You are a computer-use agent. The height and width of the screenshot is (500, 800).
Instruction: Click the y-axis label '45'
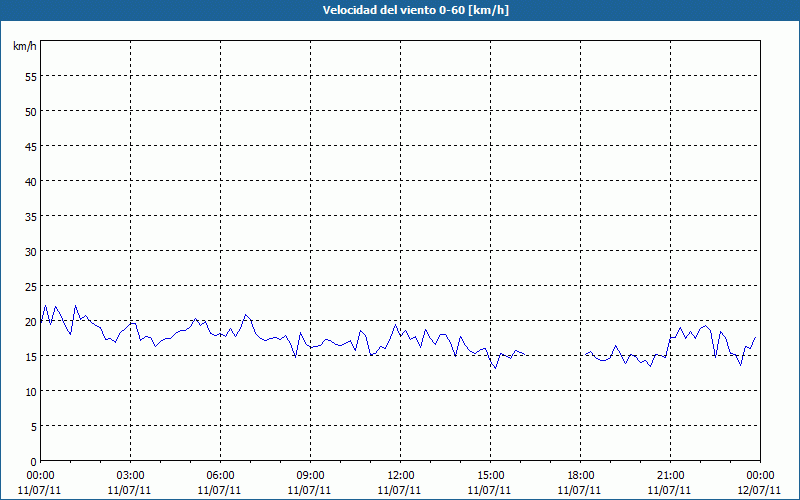click(x=31, y=146)
